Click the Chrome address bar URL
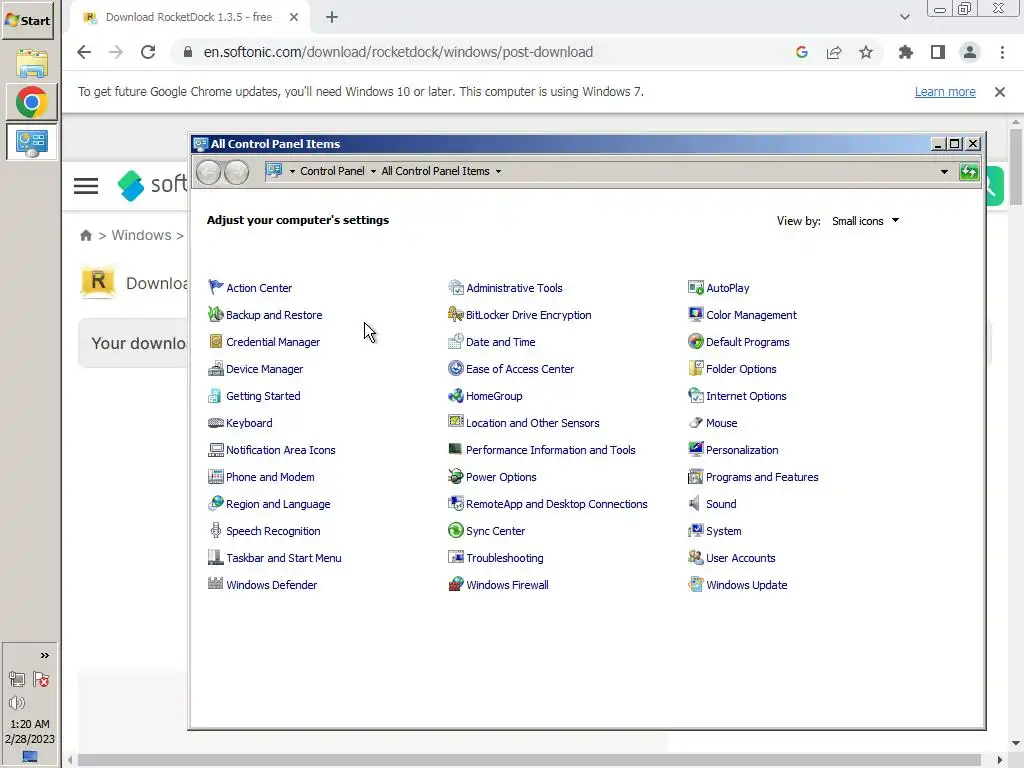Viewport: 1024px width, 768px height. click(x=398, y=52)
